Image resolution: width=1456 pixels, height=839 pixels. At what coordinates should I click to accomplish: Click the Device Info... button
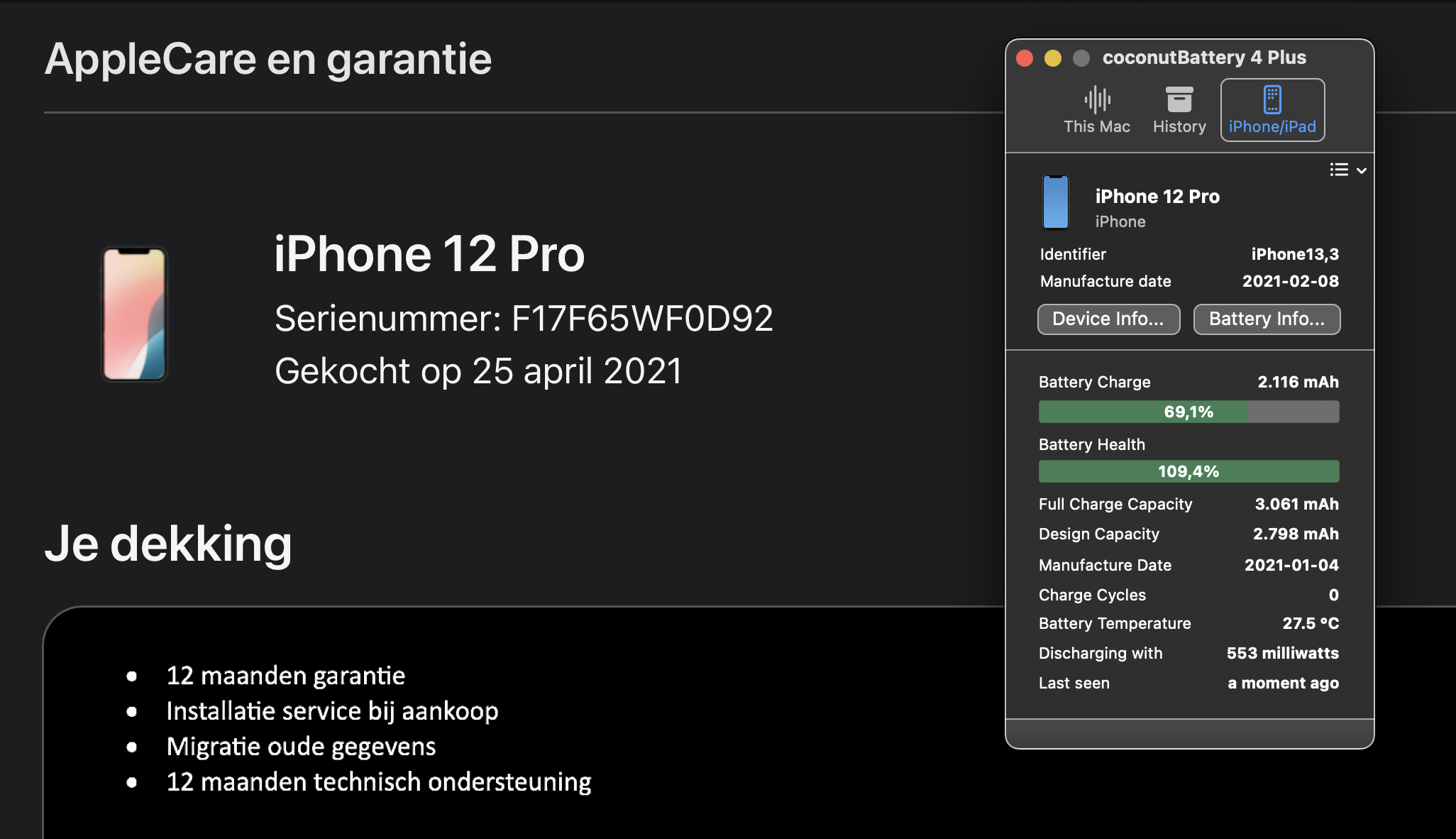click(x=1108, y=319)
